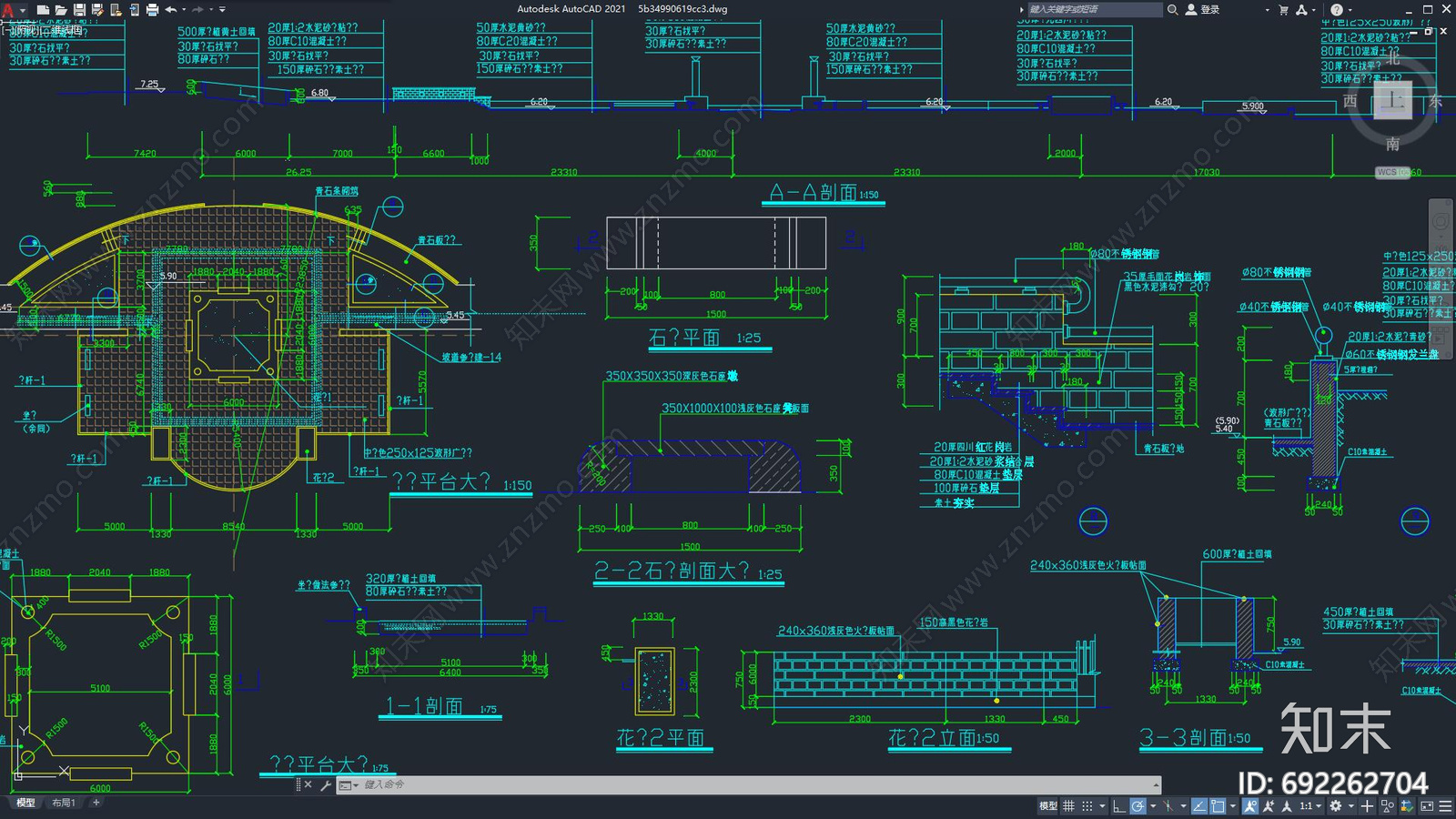Toggle Ortho mode in status bar
Viewport: 1456px width, 819px height.
[1119, 806]
